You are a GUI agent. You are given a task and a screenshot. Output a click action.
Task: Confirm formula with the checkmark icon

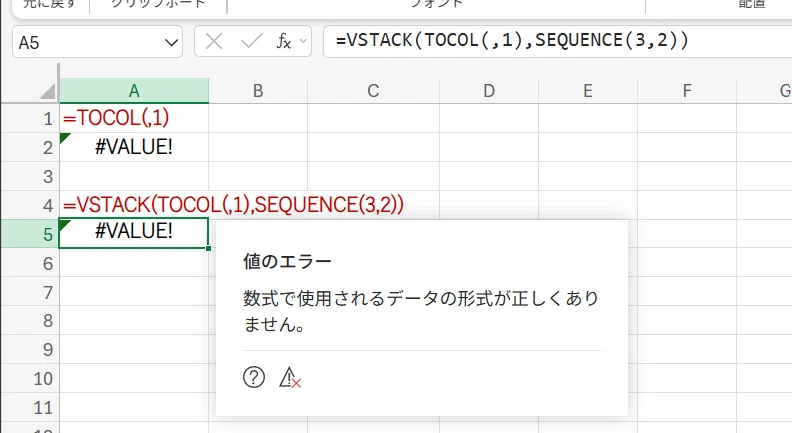point(252,41)
